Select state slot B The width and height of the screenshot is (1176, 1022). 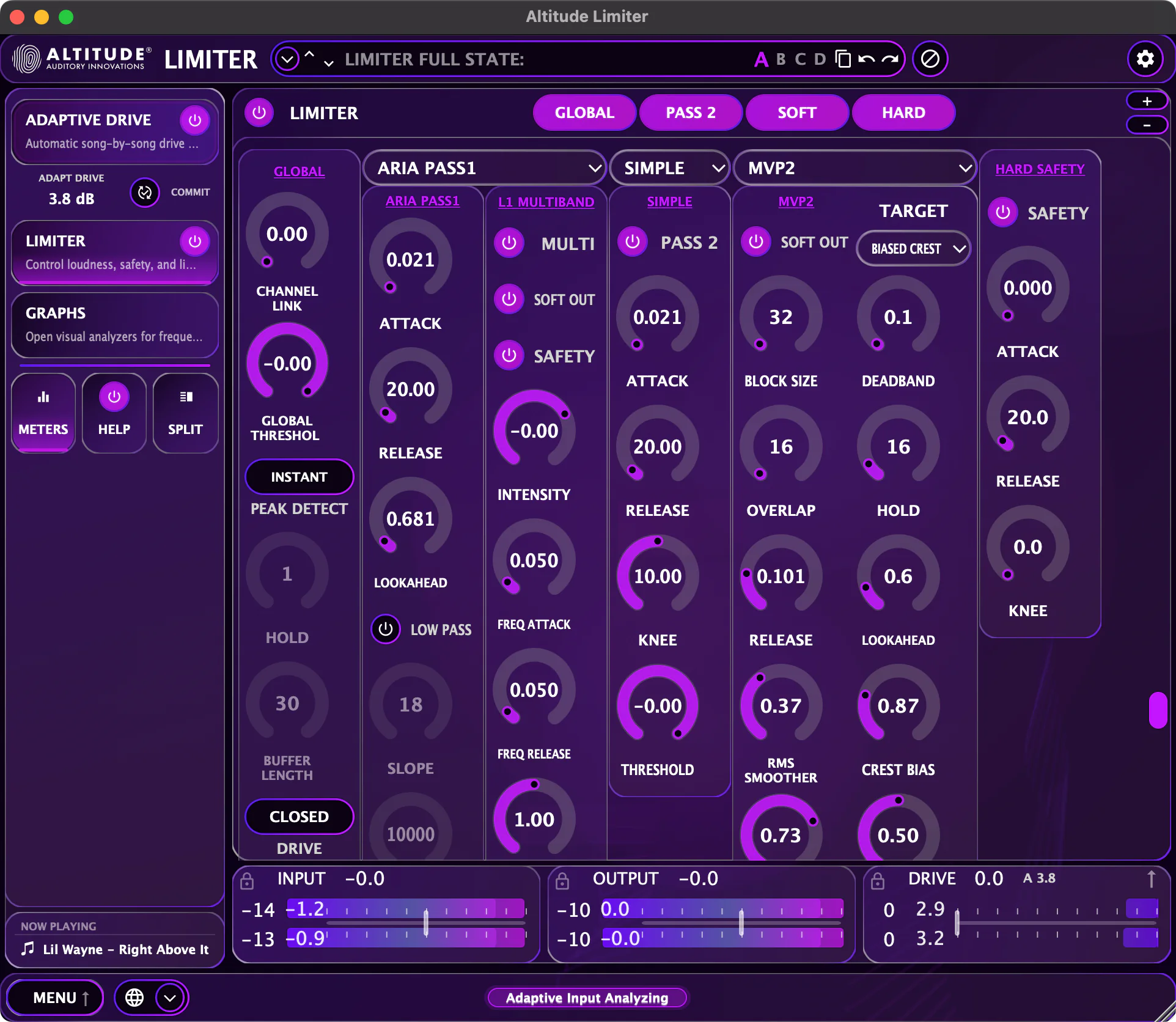(x=781, y=59)
